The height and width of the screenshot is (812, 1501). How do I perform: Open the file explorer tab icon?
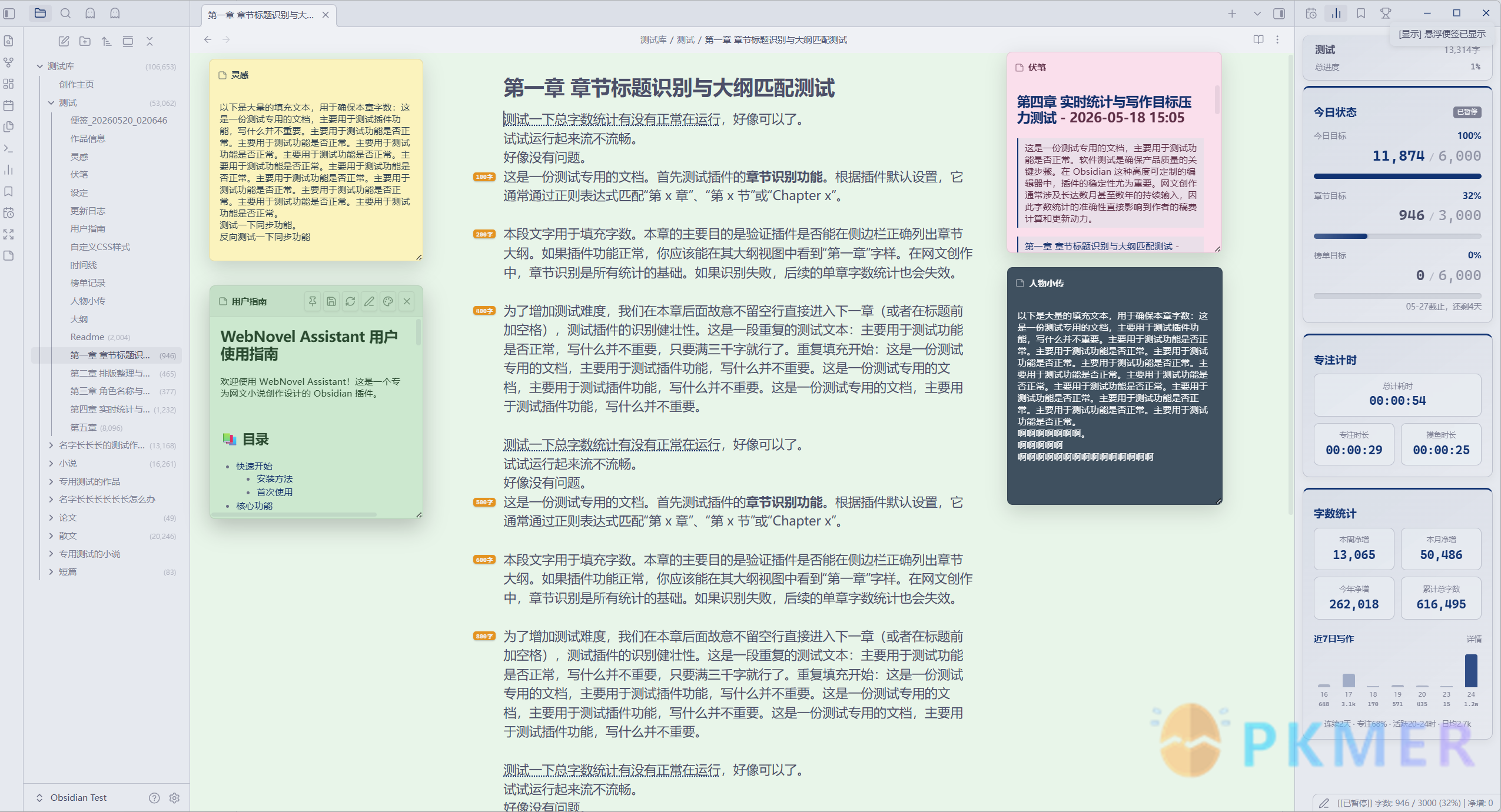click(x=40, y=13)
